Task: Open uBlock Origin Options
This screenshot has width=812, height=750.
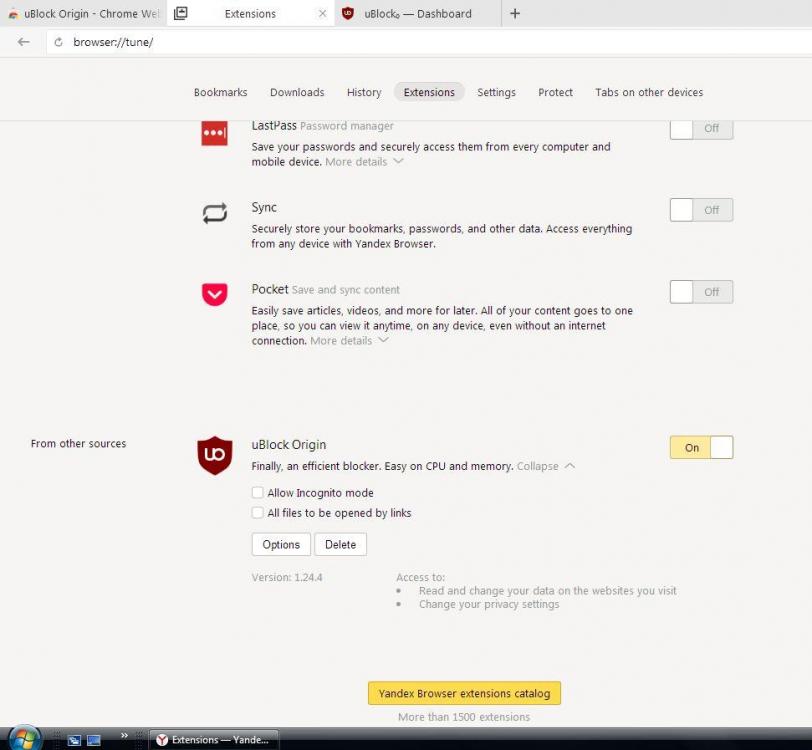Action: (281, 545)
